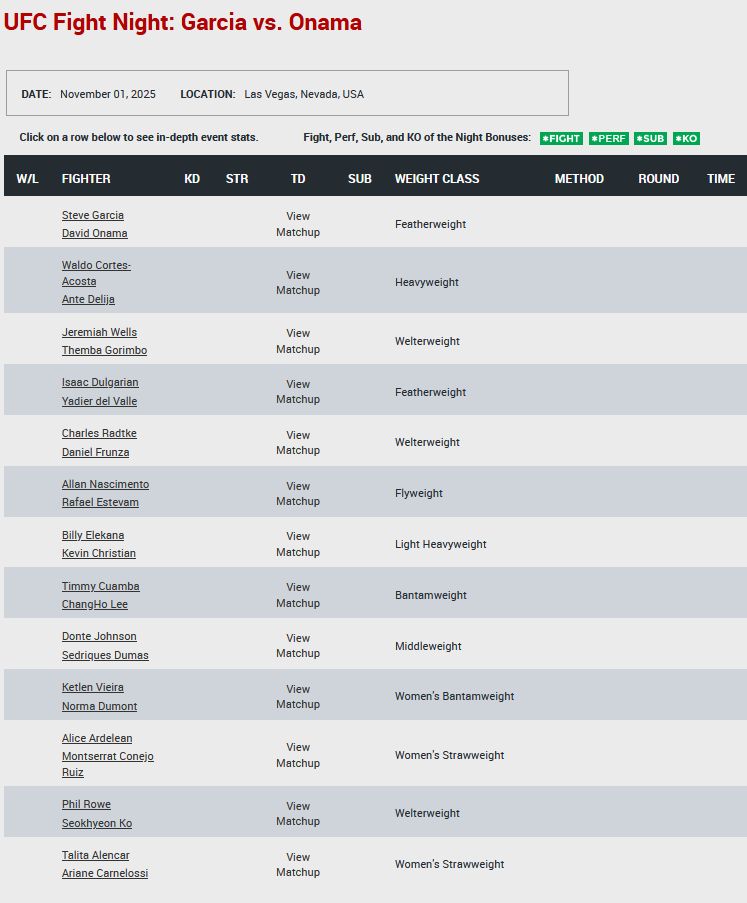The width and height of the screenshot is (747, 903).
Task: Click the TIME column header
Action: tap(721, 179)
